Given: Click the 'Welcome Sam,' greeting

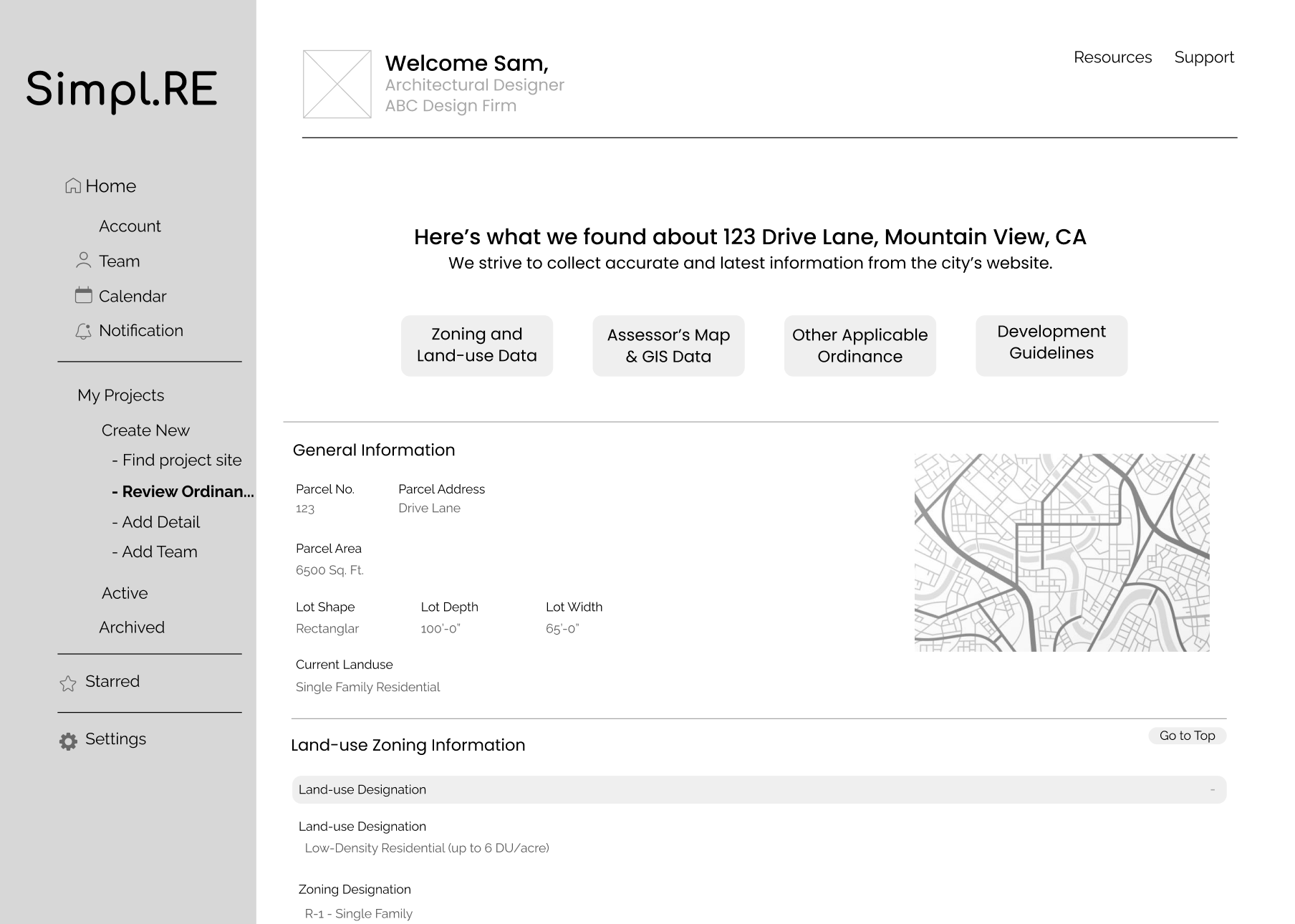Looking at the screenshot, I should pos(467,64).
